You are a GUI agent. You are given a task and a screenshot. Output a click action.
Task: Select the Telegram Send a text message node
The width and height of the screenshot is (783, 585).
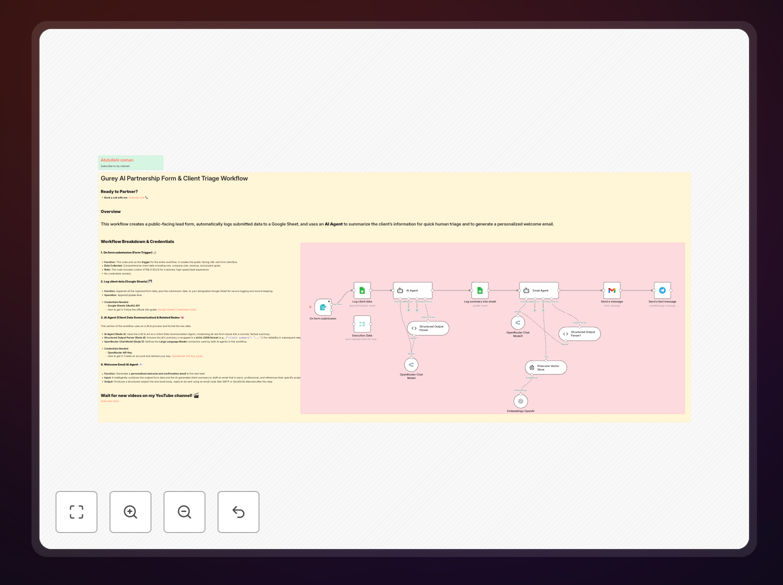coord(662,290)
